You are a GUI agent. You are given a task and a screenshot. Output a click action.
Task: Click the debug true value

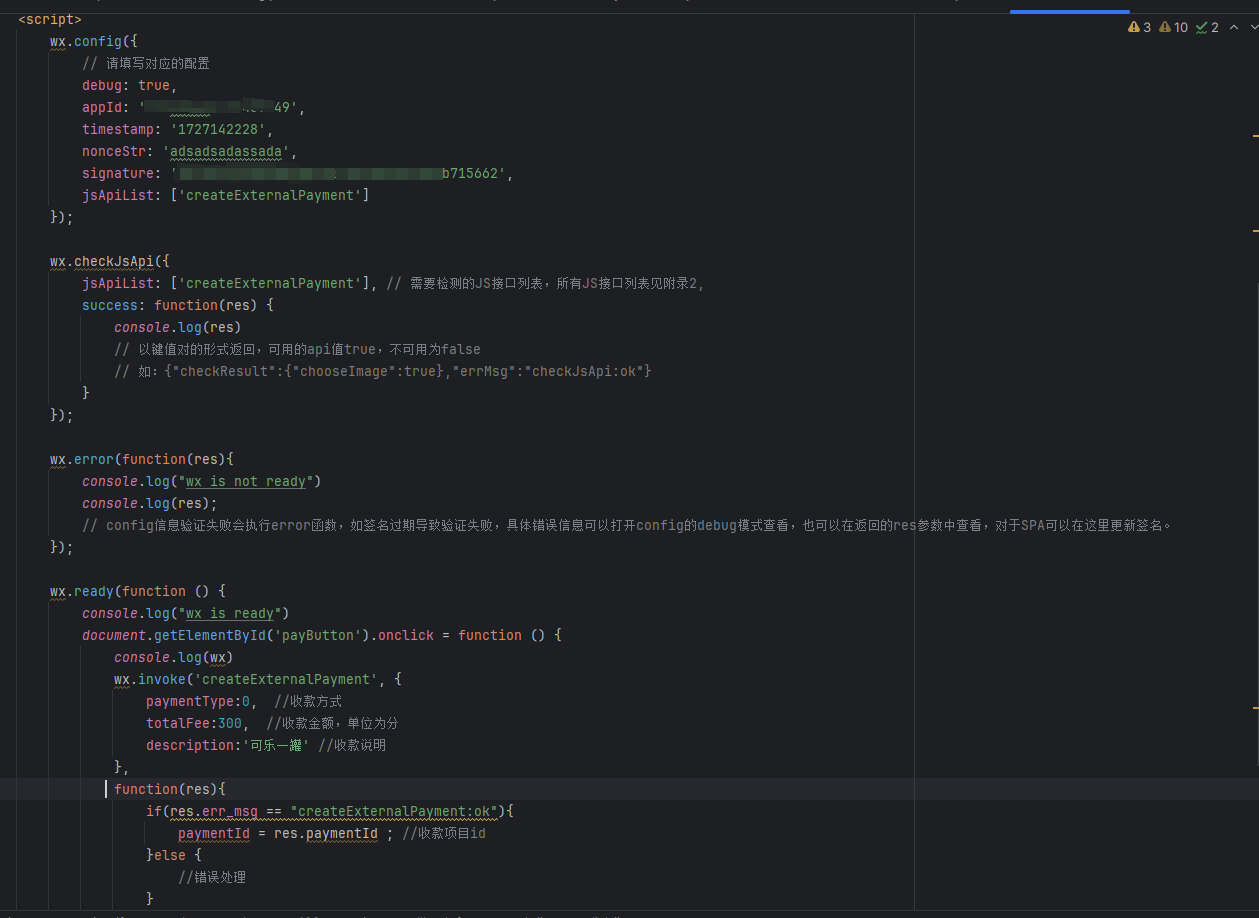154,85
